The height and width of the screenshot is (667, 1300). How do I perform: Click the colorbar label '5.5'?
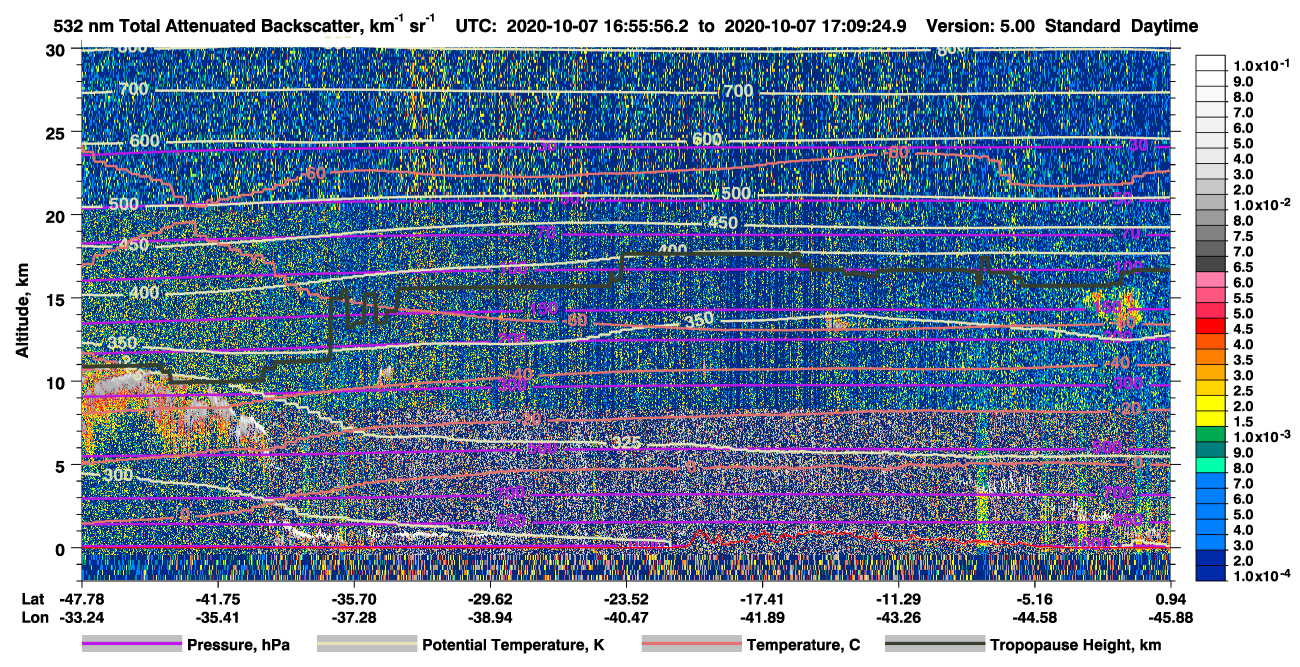[x=1243, y=298]
